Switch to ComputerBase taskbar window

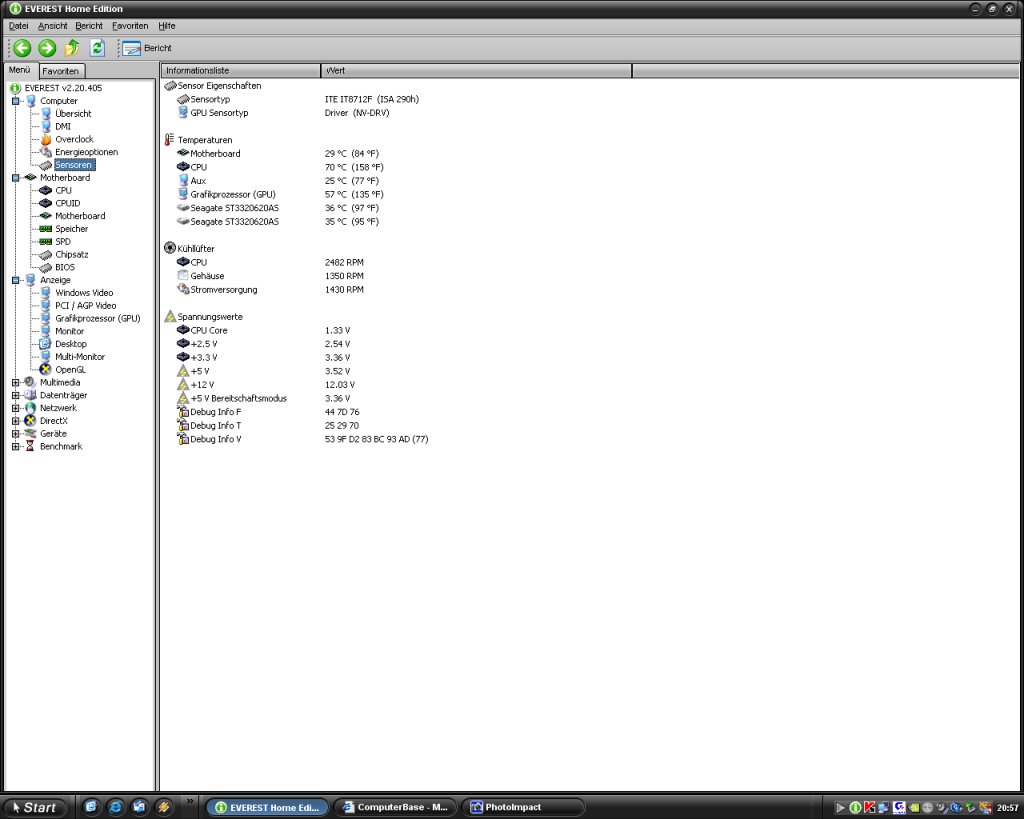(x=394, y=807)
